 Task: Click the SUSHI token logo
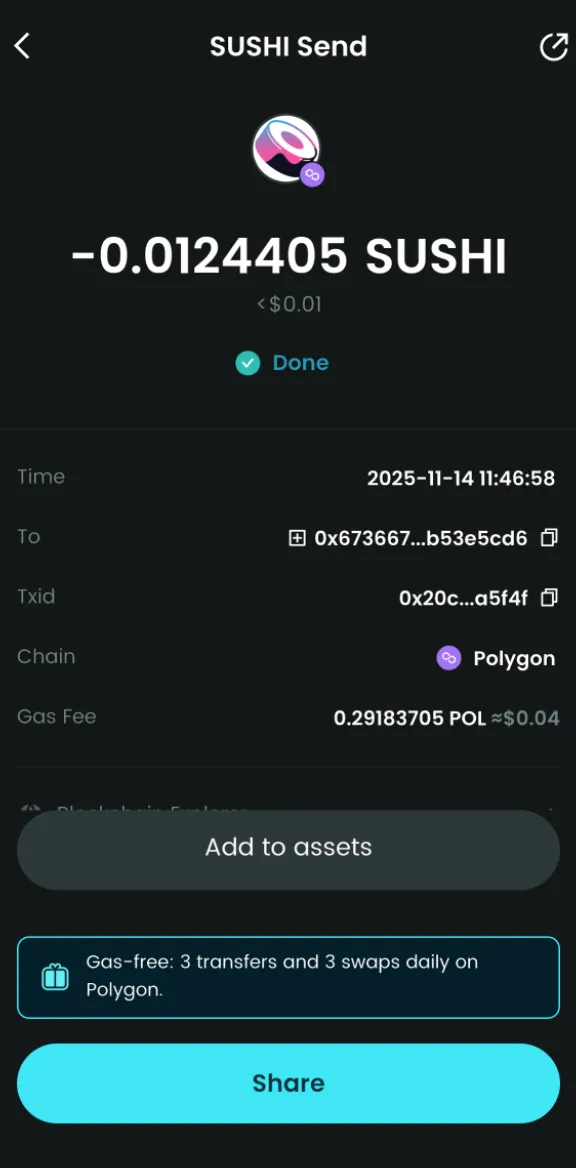283,148
